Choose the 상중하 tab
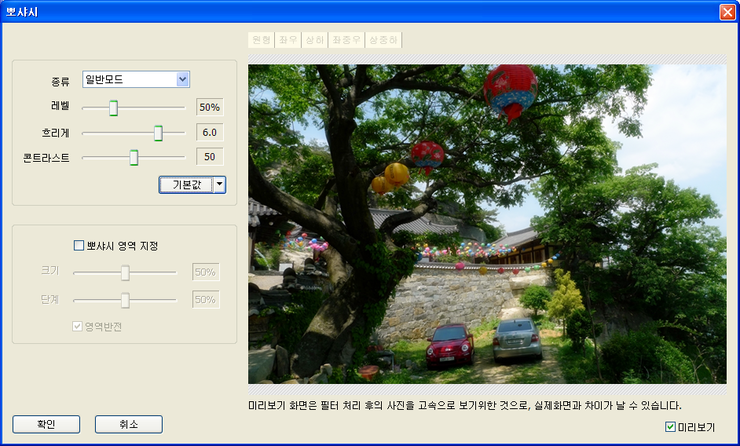Screen dimensions: 740x446 point(384,40)
